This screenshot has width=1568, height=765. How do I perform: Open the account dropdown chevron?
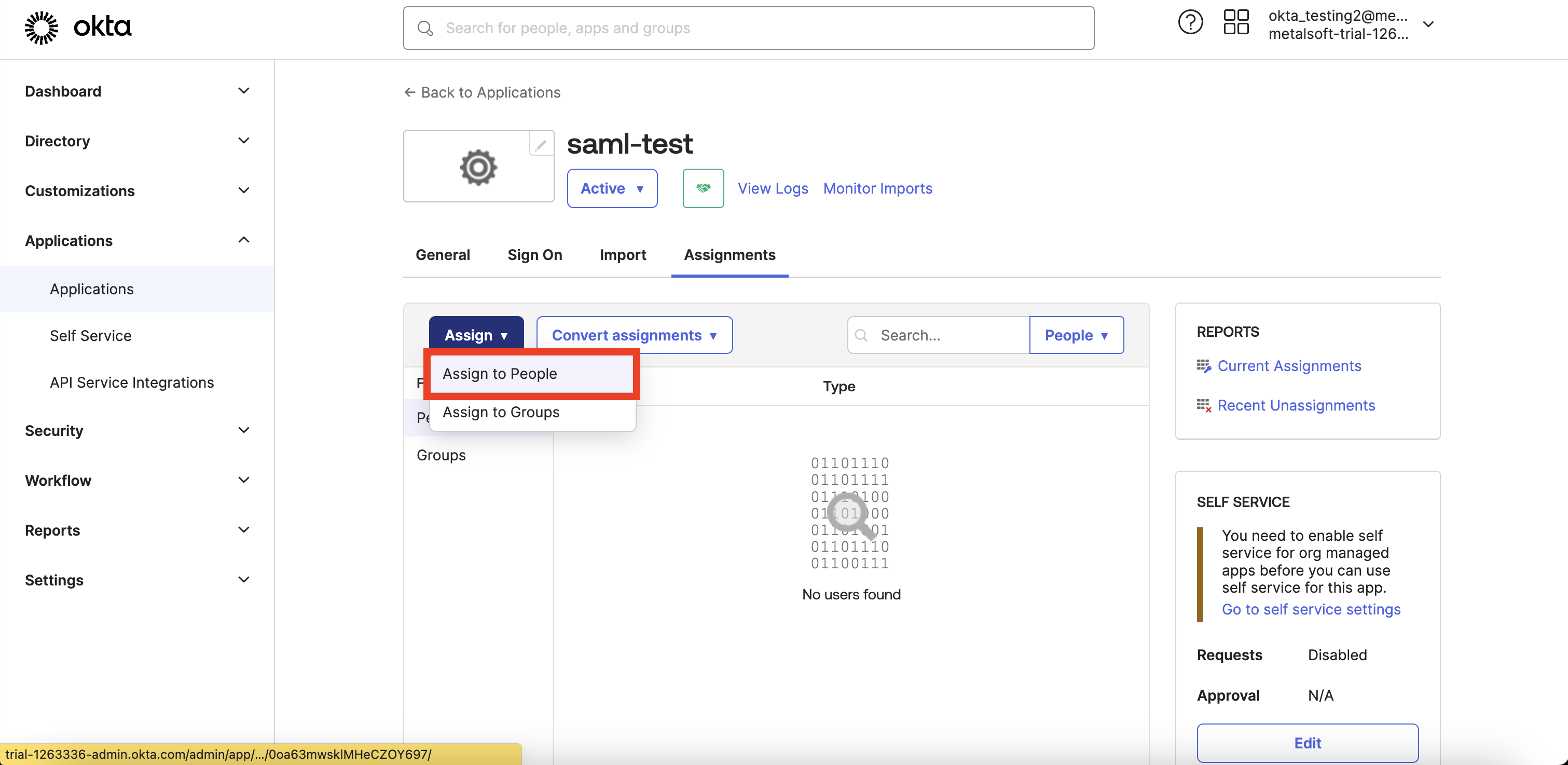click(1428, 24)
